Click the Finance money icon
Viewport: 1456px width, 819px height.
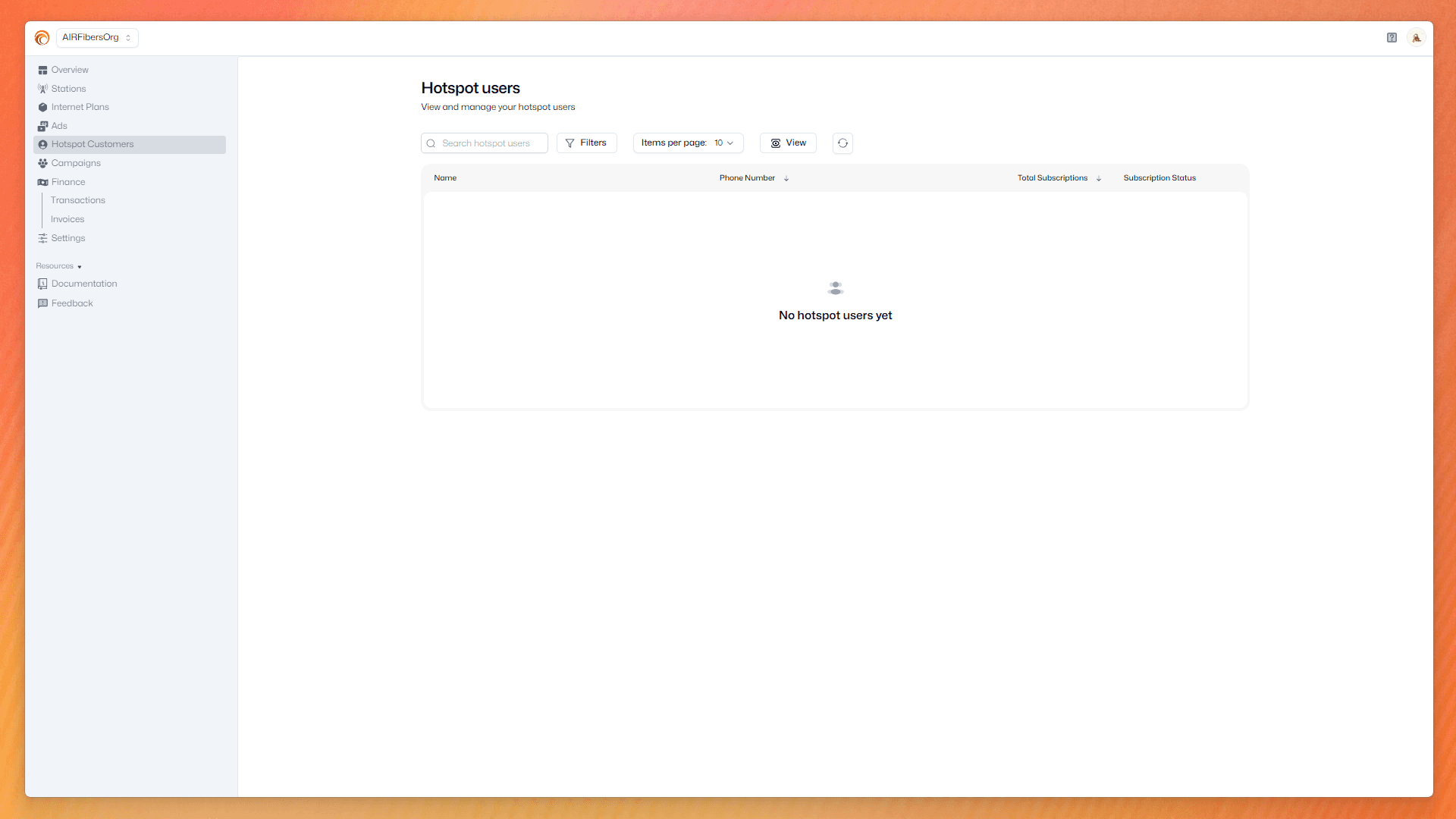pyautogui.click(x=43, y=182)
